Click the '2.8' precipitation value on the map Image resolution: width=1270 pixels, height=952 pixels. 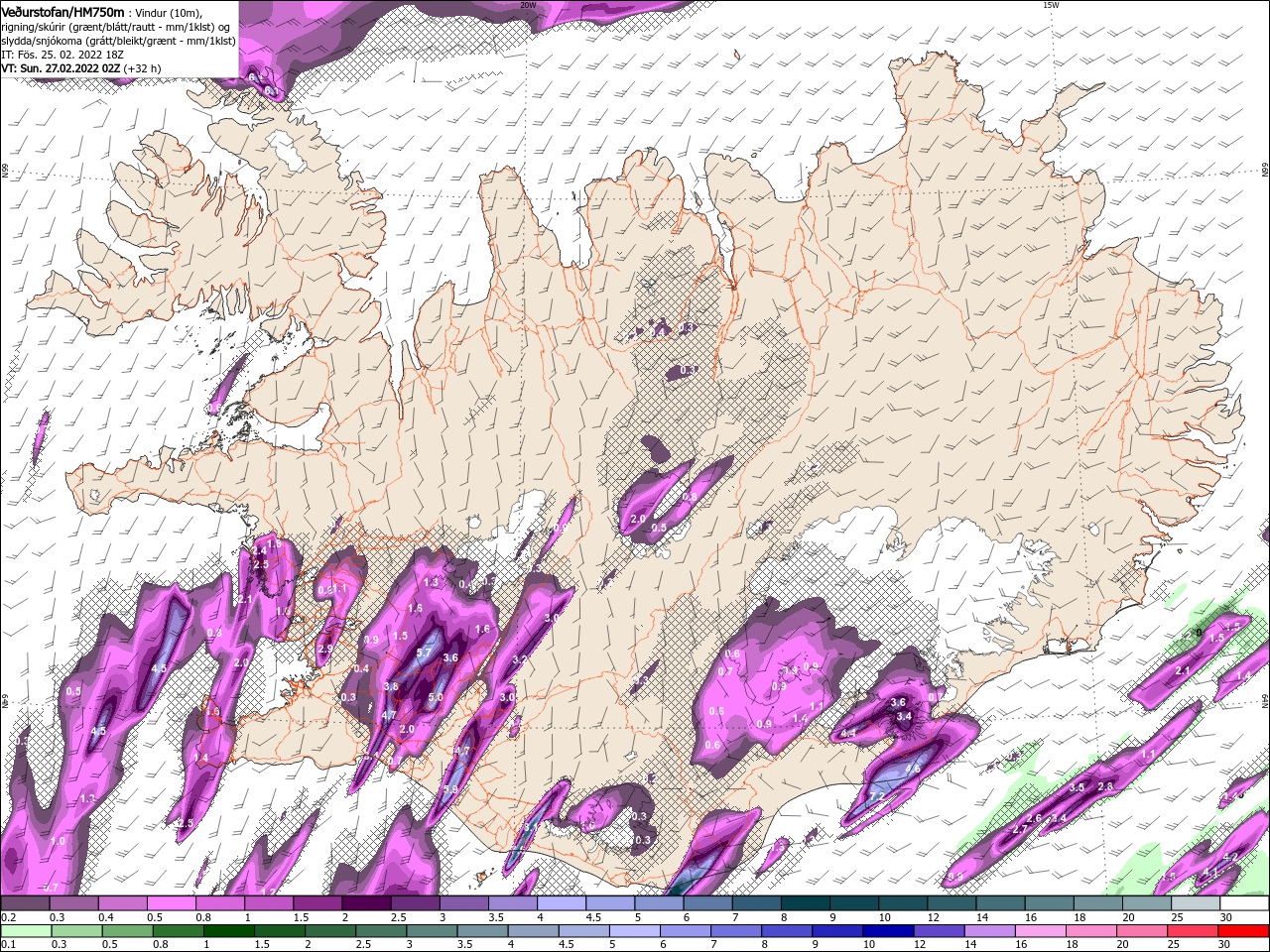click(1106, 786)
